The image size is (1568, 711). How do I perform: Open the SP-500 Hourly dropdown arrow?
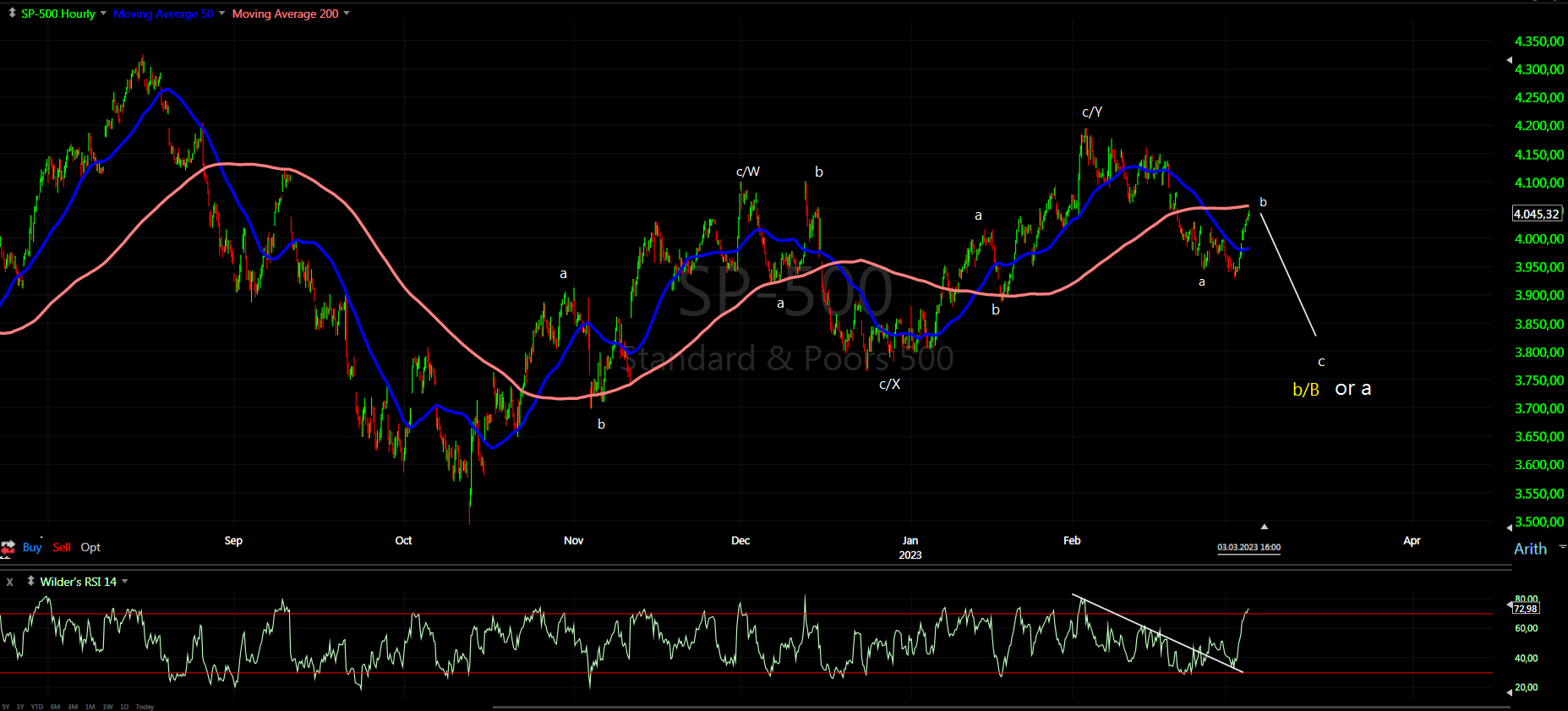[103, 14]
